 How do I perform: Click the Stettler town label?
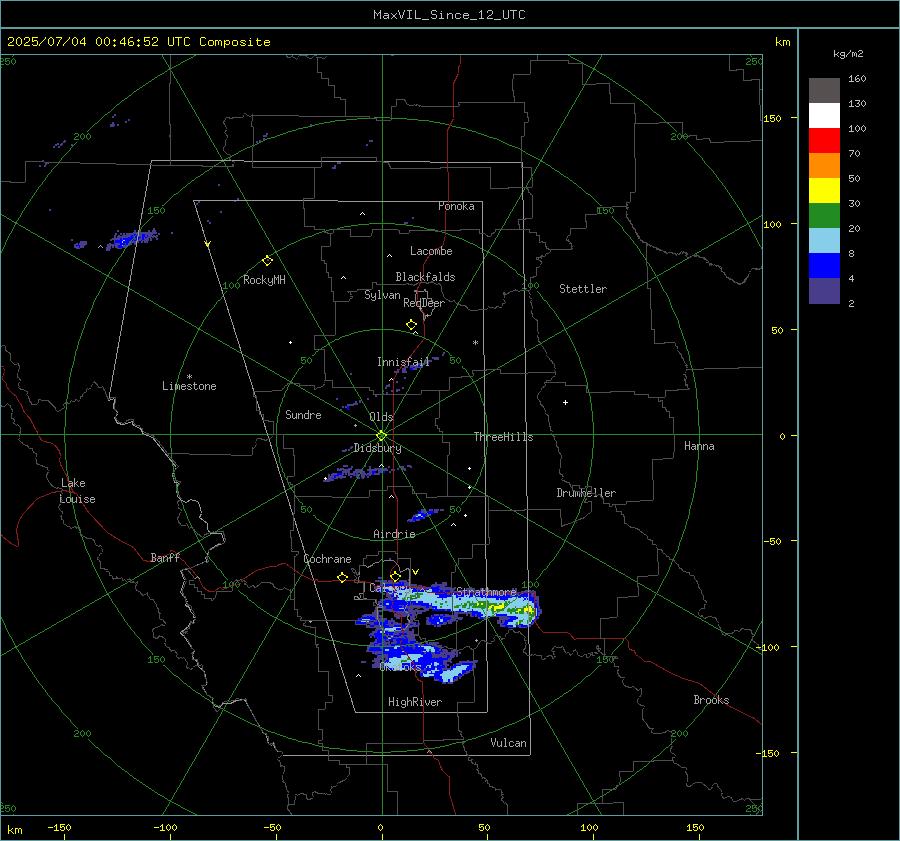pyautogui.click(x=583, y=289)
